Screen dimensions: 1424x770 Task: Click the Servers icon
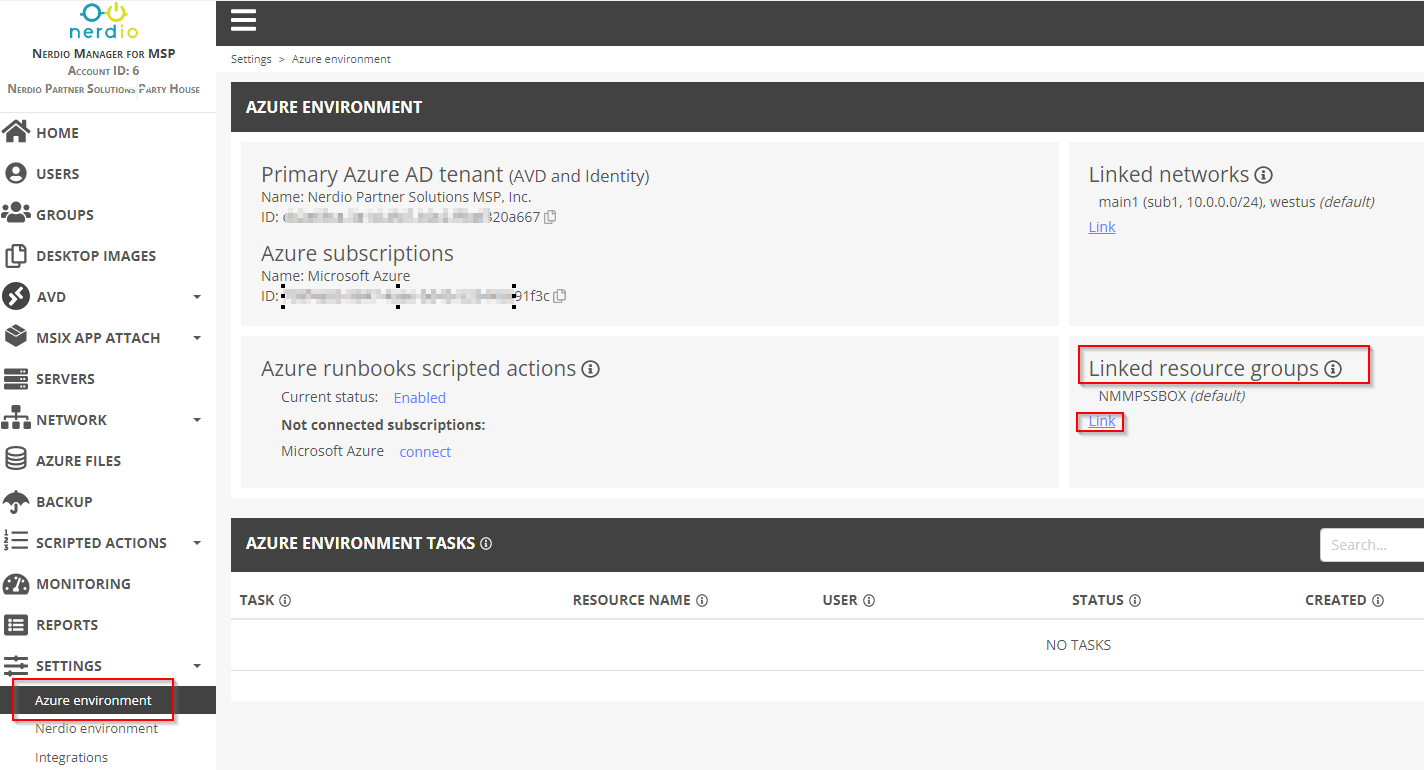pos(16,378)
